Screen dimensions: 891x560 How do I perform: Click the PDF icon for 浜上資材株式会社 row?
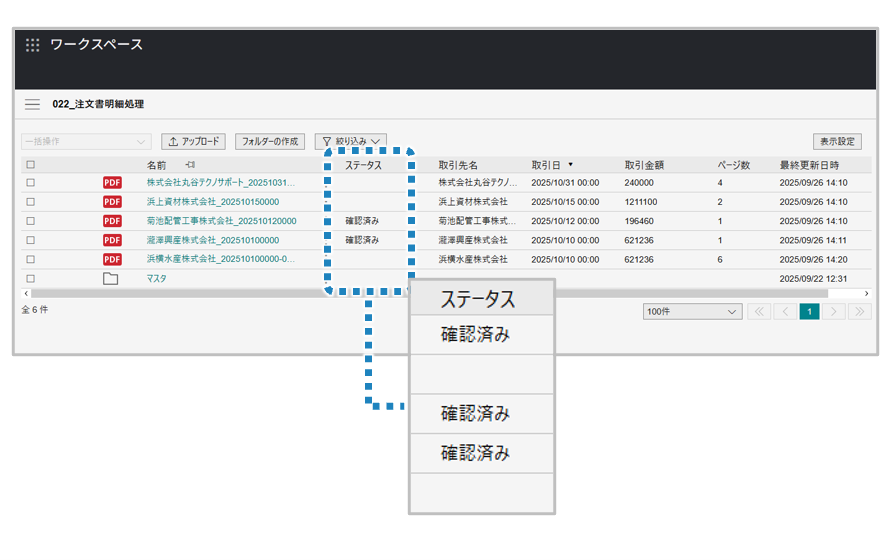[x=112, y=202]
